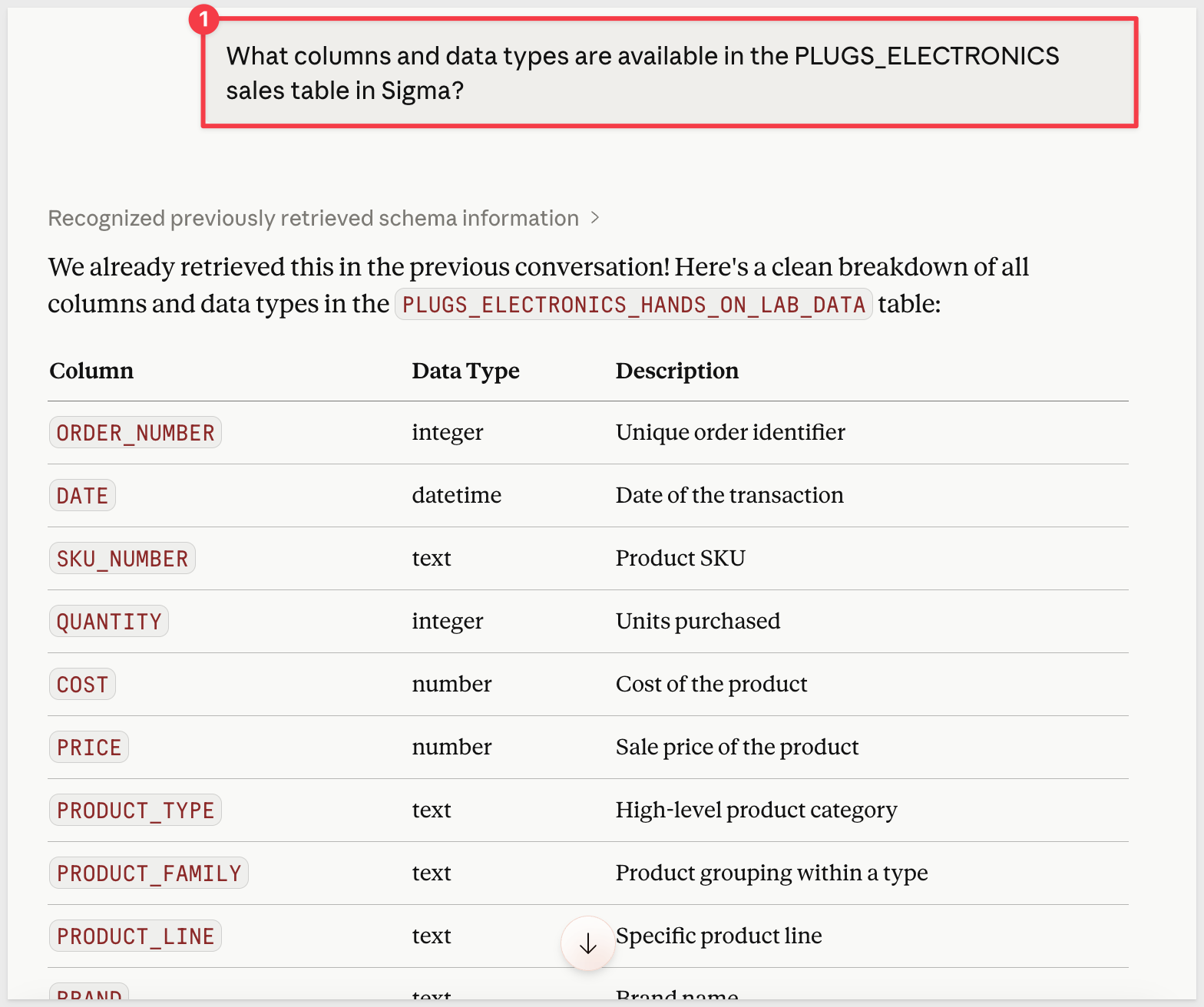1204x1007 pixels.
Task: Select the DATE column tag
Action: tap(82, 496)
